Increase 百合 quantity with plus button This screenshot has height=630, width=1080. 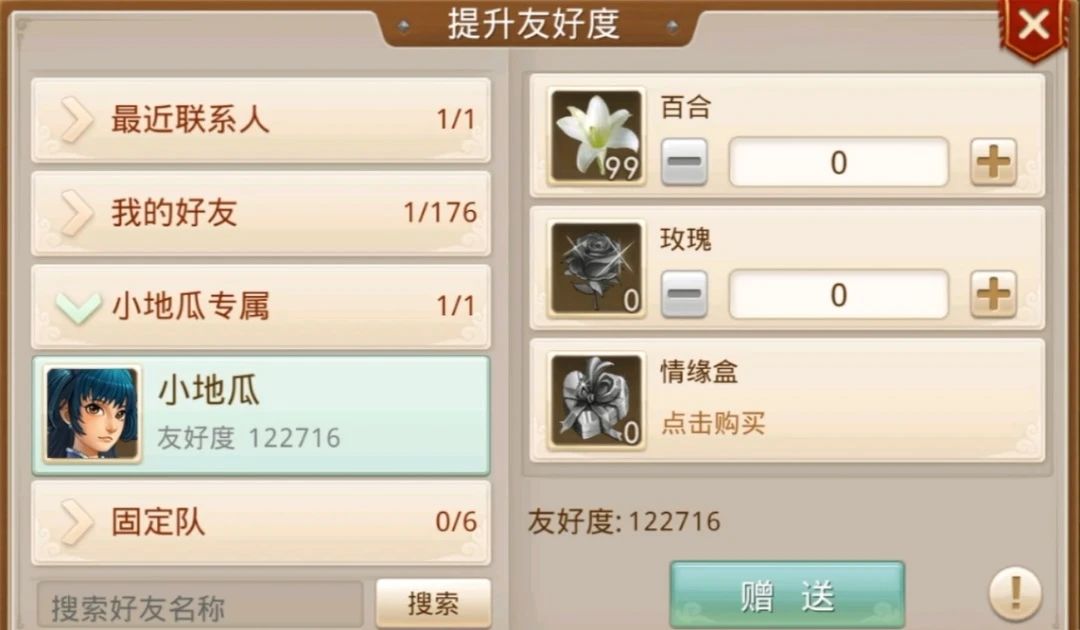pyautogui.click(x=993, y=162)
